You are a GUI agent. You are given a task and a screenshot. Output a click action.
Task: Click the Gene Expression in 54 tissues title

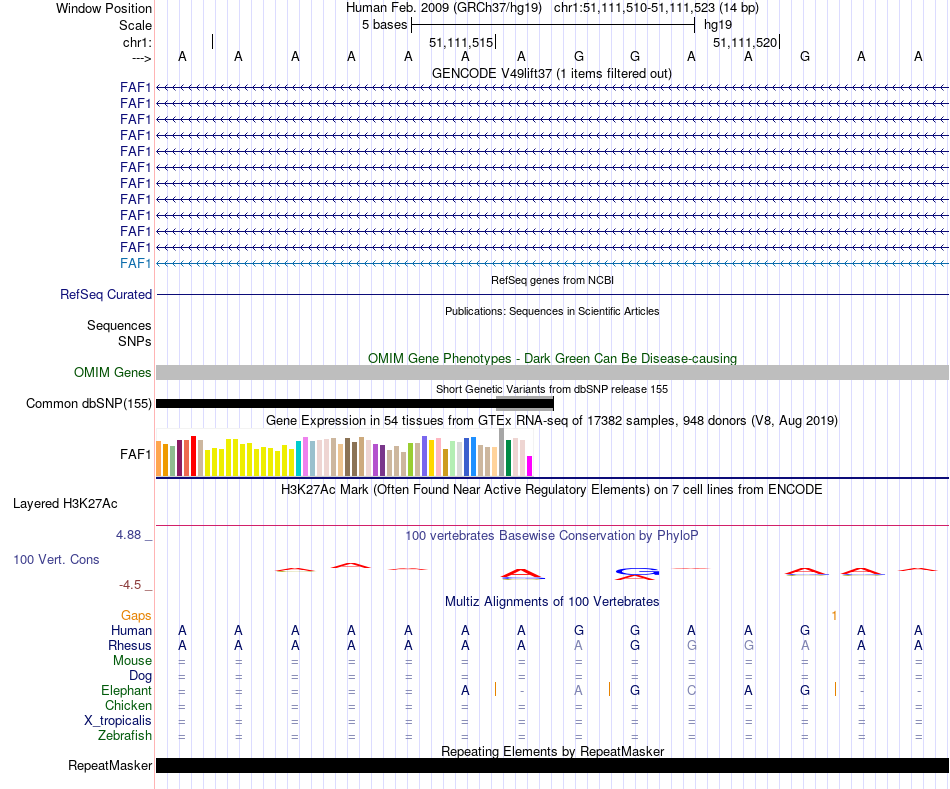pos(552,421)
